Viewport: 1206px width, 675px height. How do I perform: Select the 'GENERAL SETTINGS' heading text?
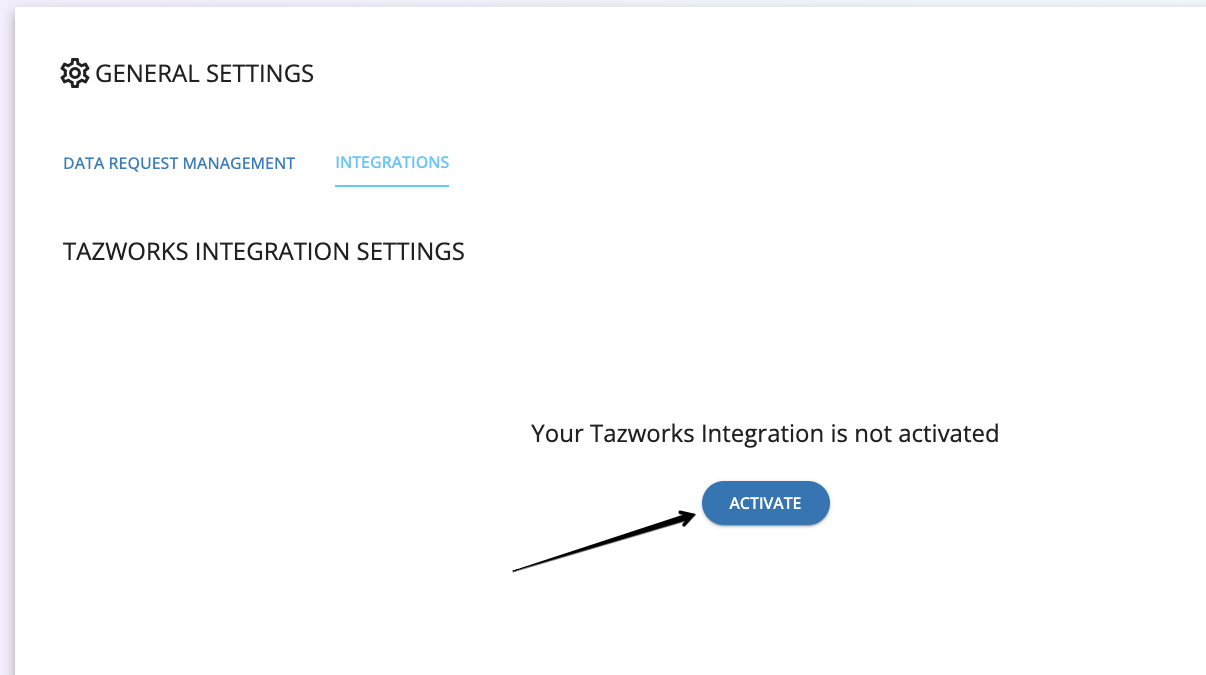coord(205,74)
